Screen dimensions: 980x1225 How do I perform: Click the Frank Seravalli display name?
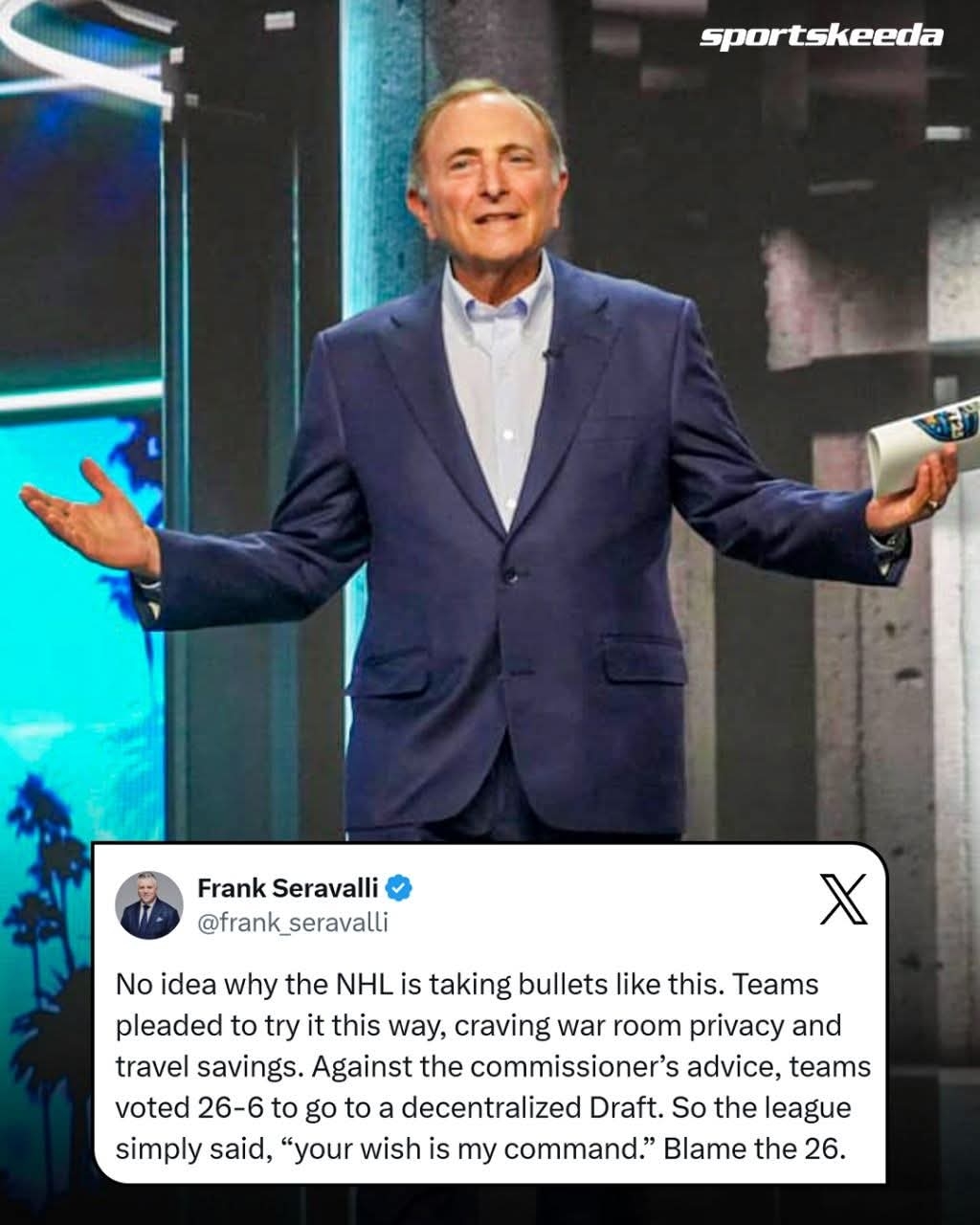287,888
